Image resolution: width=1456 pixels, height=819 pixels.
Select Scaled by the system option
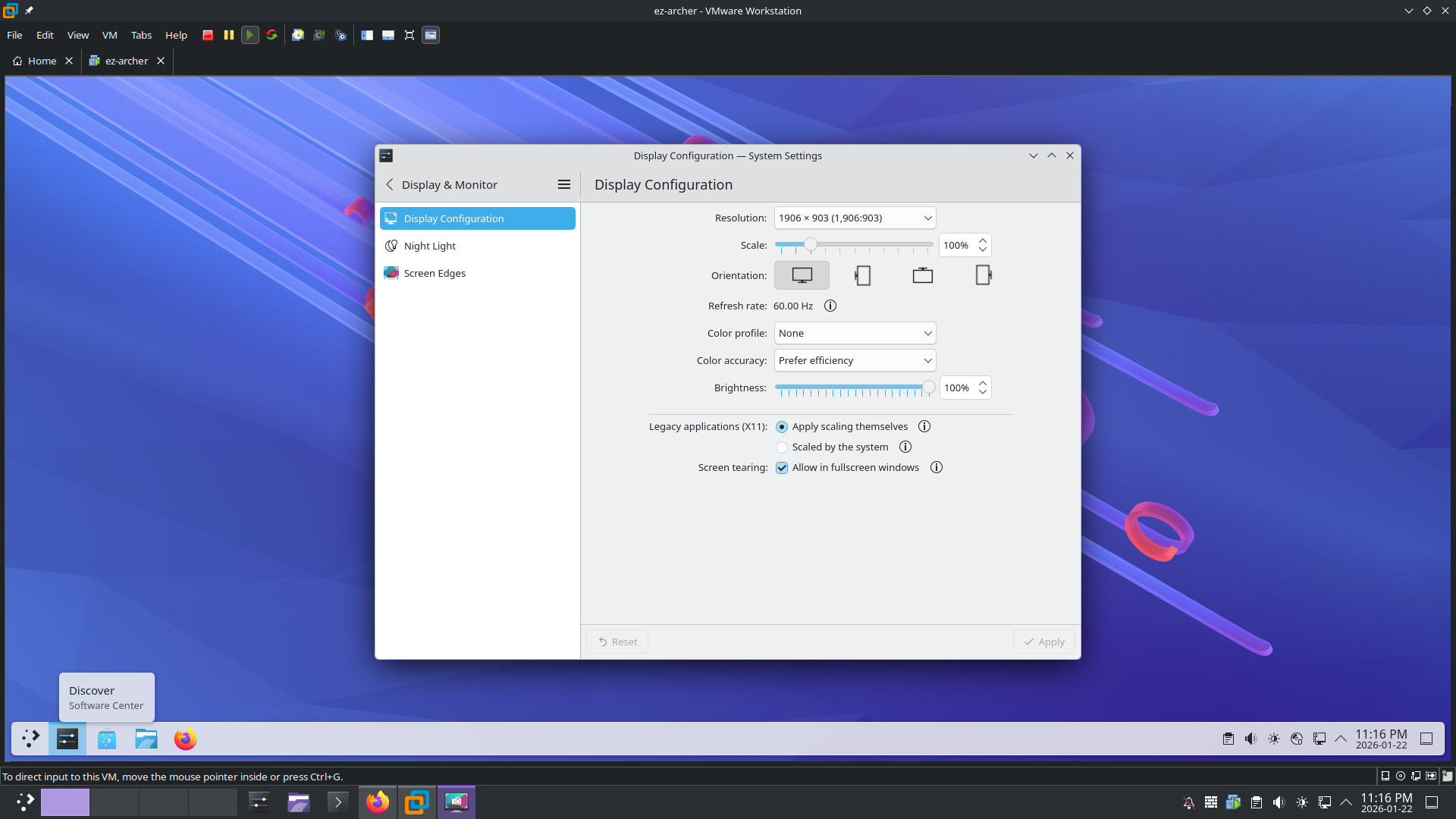pyautogui.click(x=782, y=447)
